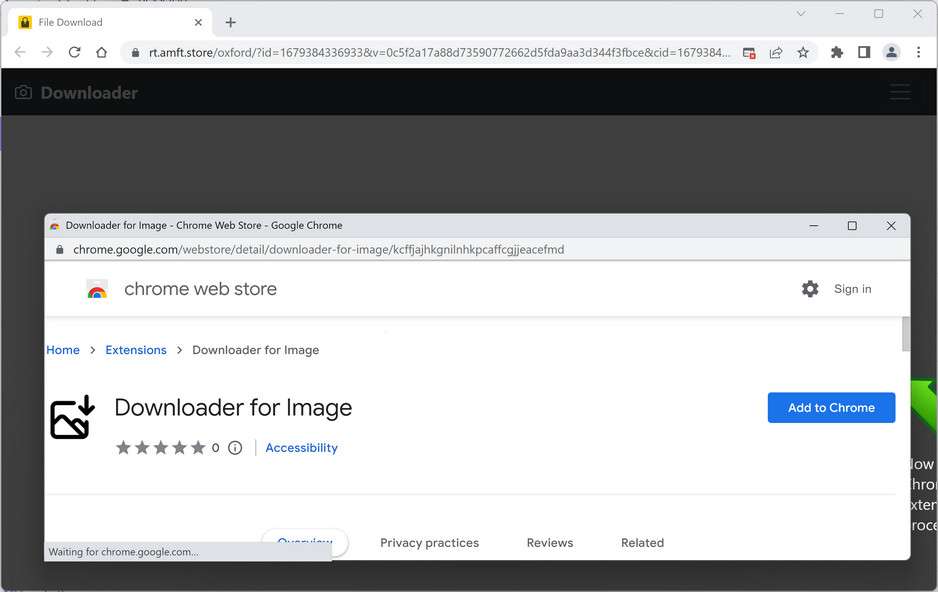Bookmark this page with the star
The image size is (938, 592).
click(x=802, y=52)
